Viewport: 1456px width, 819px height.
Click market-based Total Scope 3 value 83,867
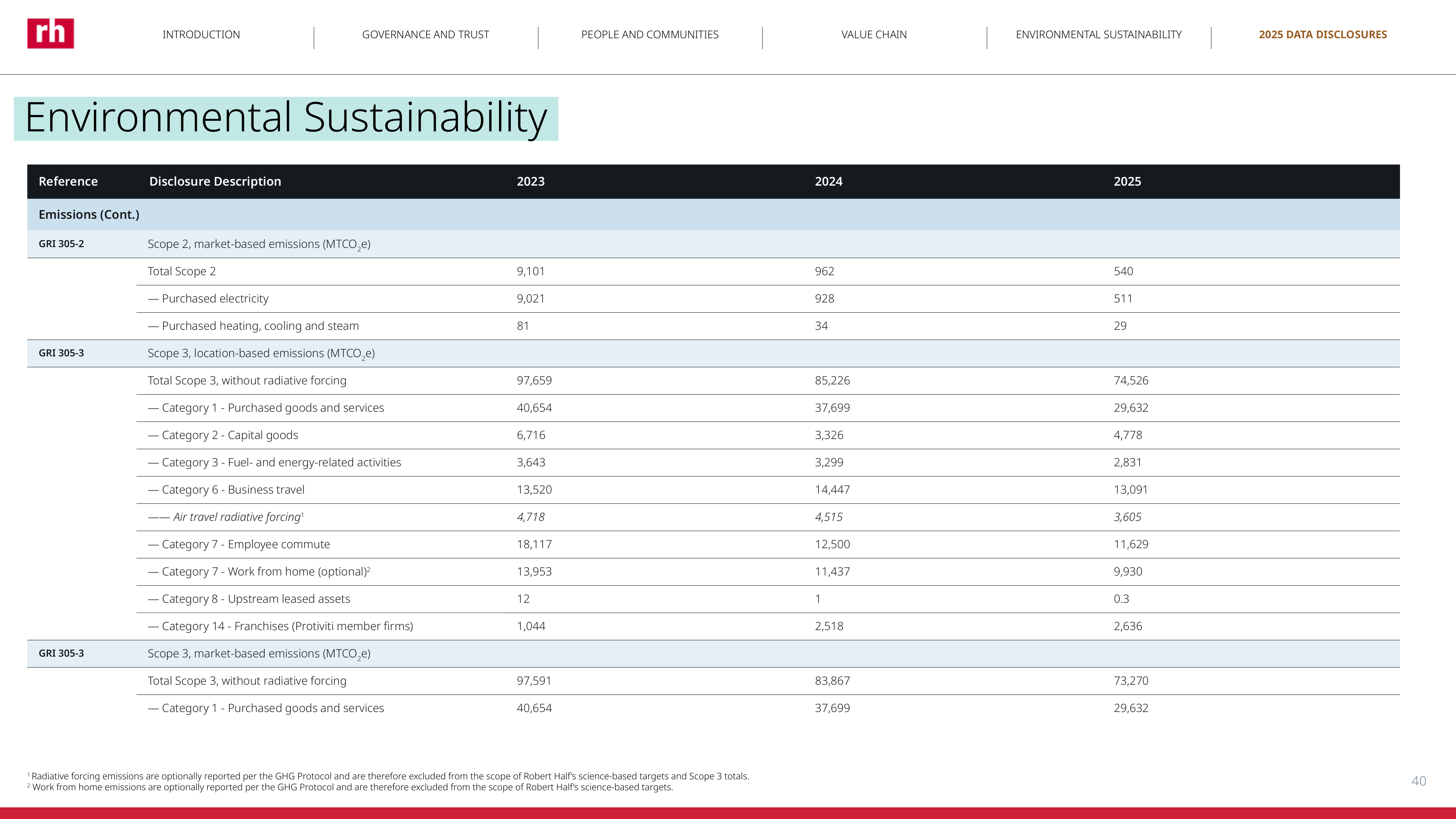[832, 681]
